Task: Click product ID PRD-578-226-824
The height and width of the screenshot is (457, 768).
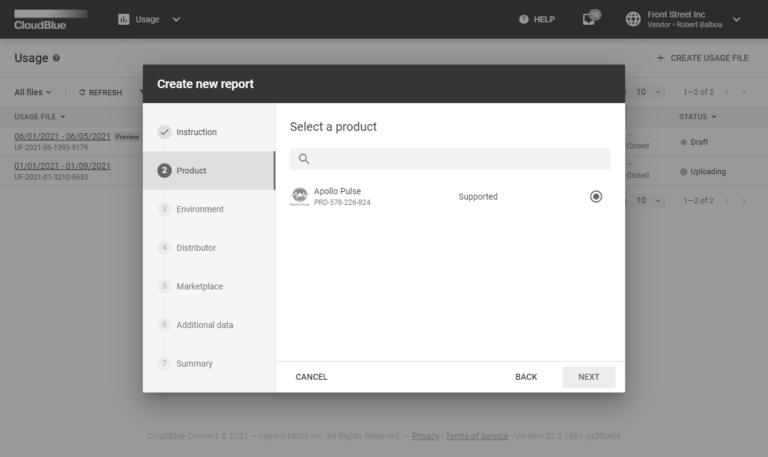Action: (x=342, y=202)
